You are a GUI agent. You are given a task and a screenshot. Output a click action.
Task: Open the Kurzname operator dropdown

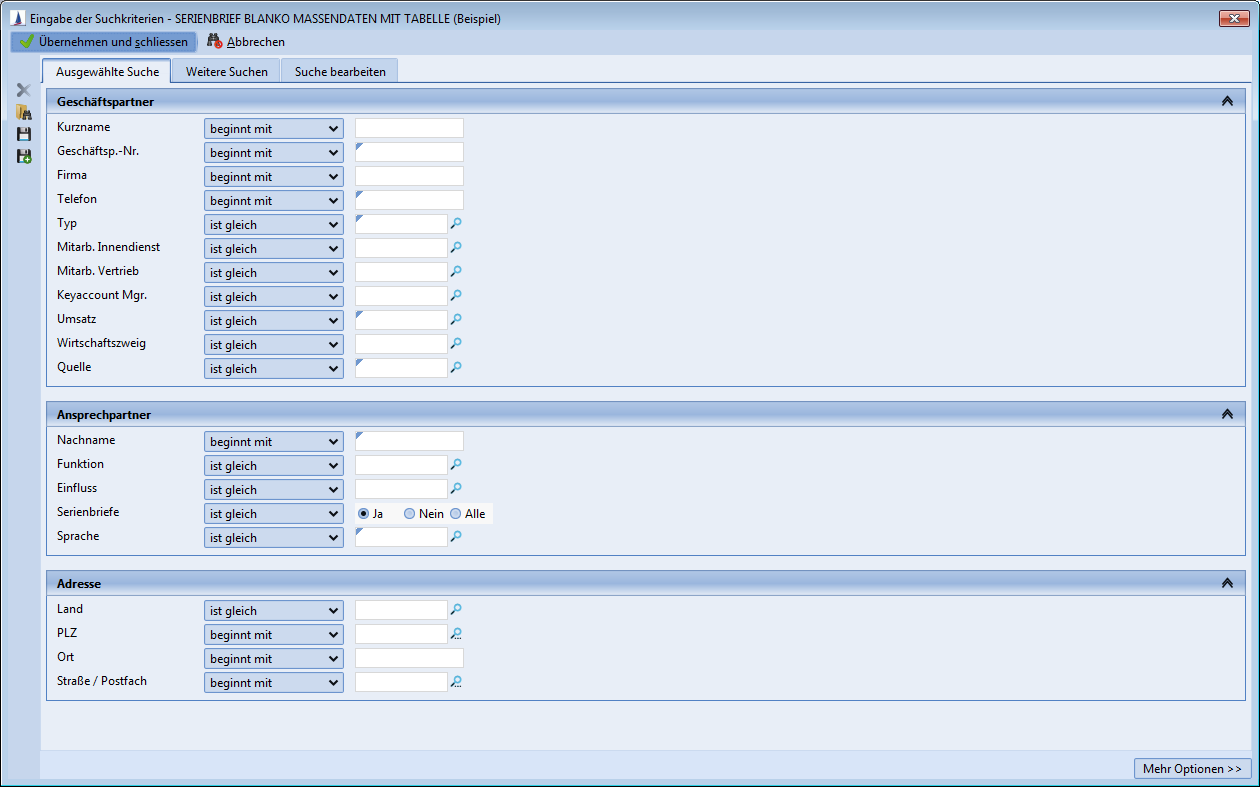[x=273, y=129]
